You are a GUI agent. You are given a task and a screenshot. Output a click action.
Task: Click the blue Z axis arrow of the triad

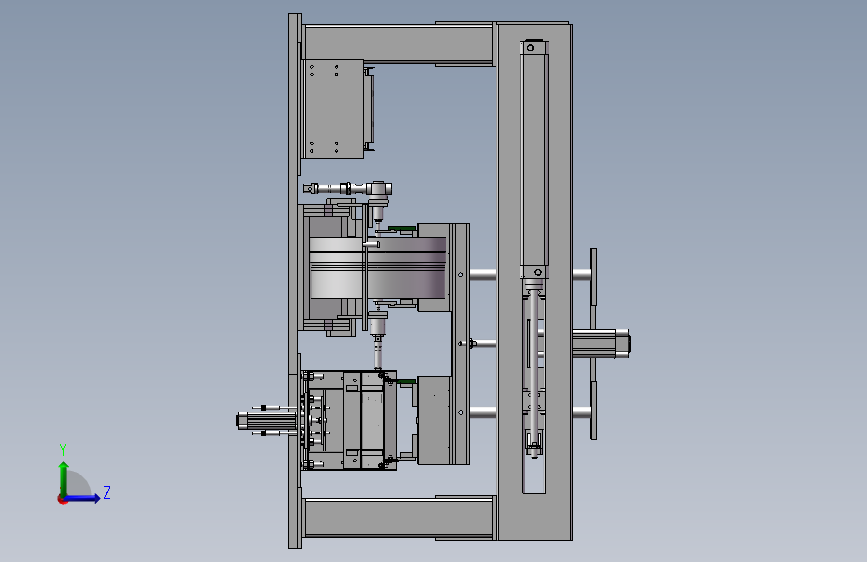click(83, 498)
